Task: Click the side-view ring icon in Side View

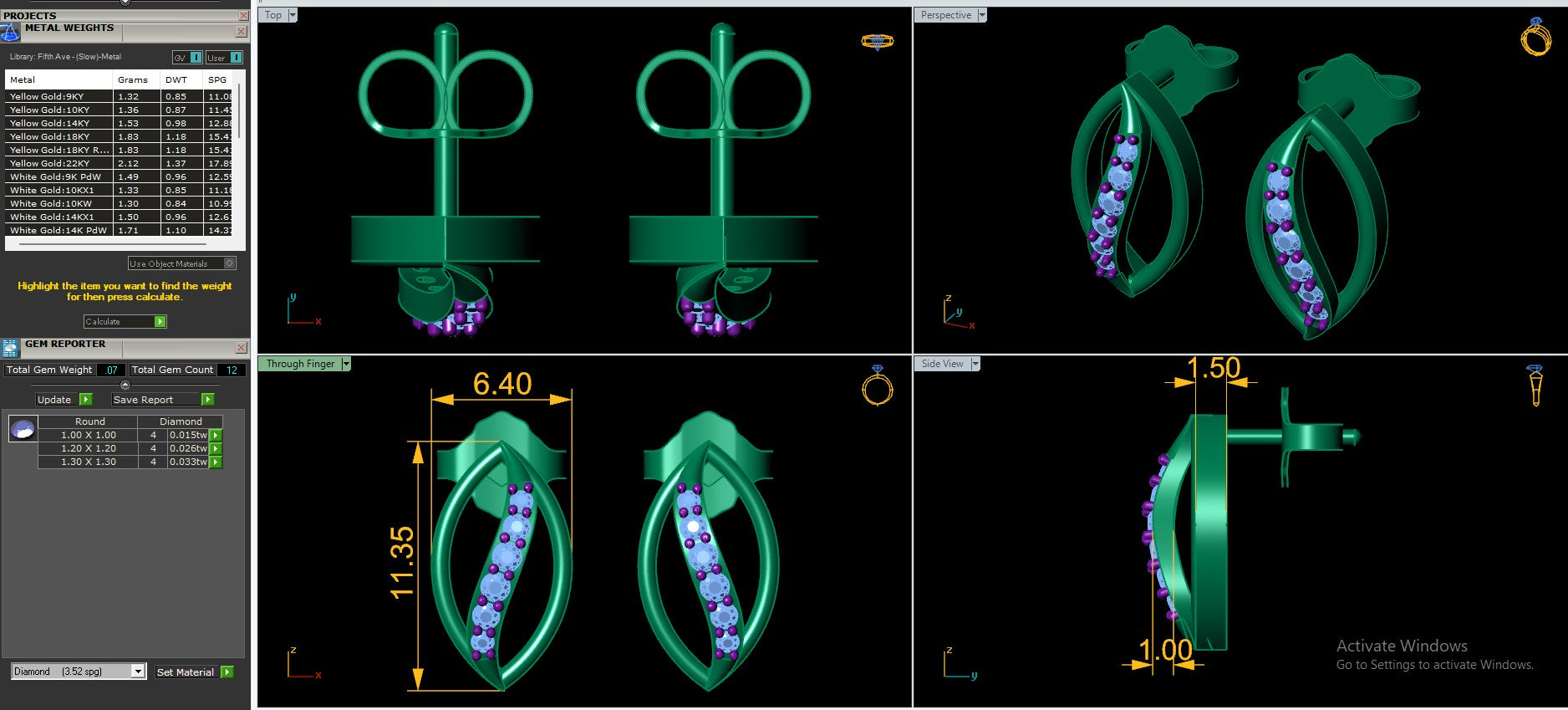Action: (1535, 385)
